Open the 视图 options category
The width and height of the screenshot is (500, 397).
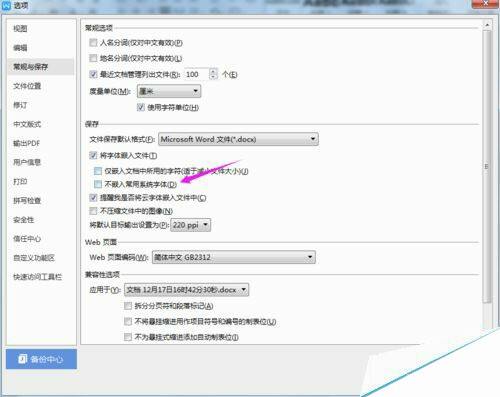20,29
